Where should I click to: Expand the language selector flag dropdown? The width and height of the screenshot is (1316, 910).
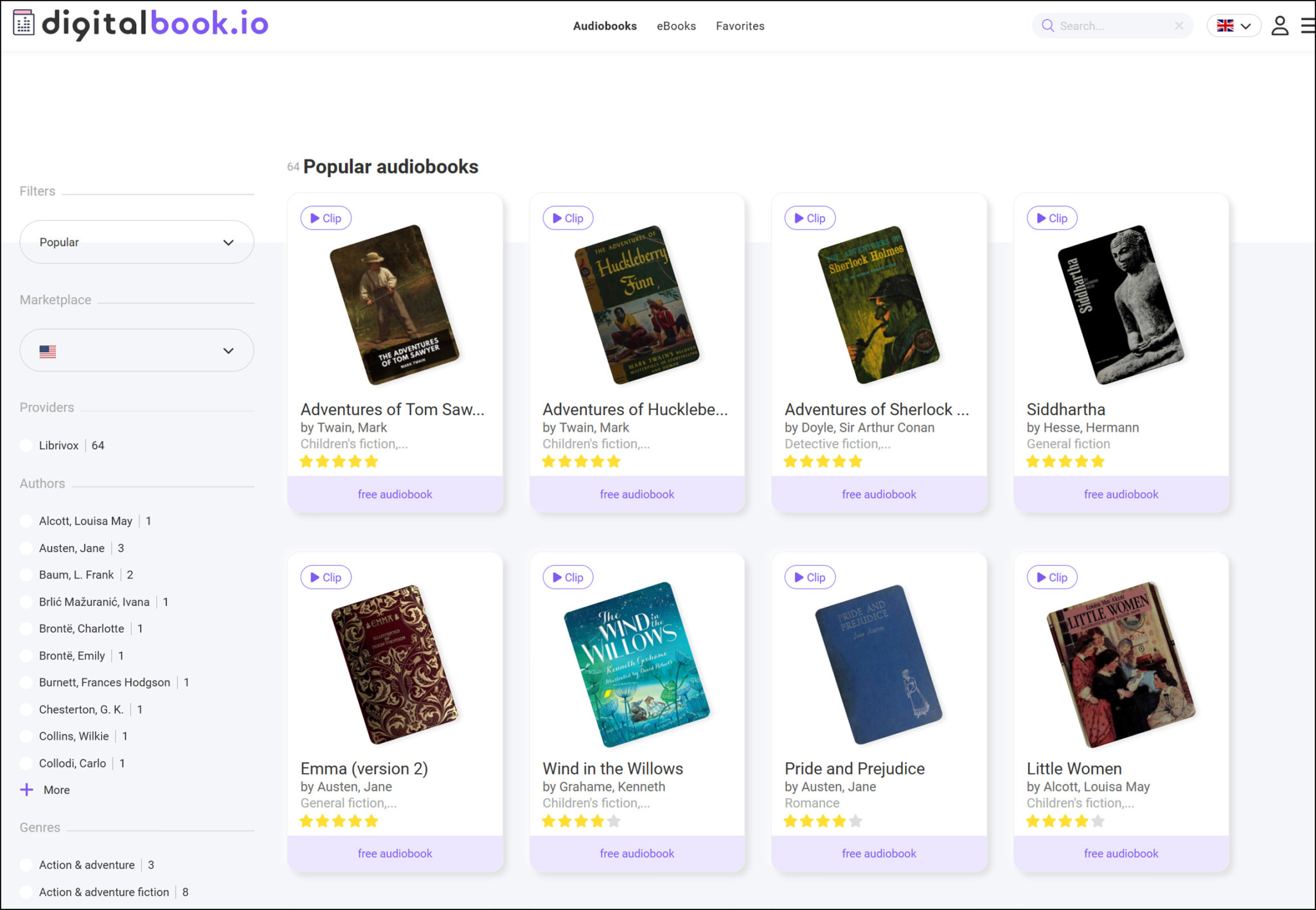(x=1232, y=26)
